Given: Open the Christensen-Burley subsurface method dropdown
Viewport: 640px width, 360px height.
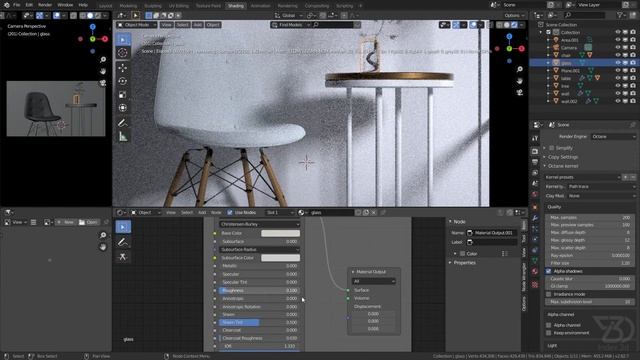Looking at the screenshot, I should 260,224.
